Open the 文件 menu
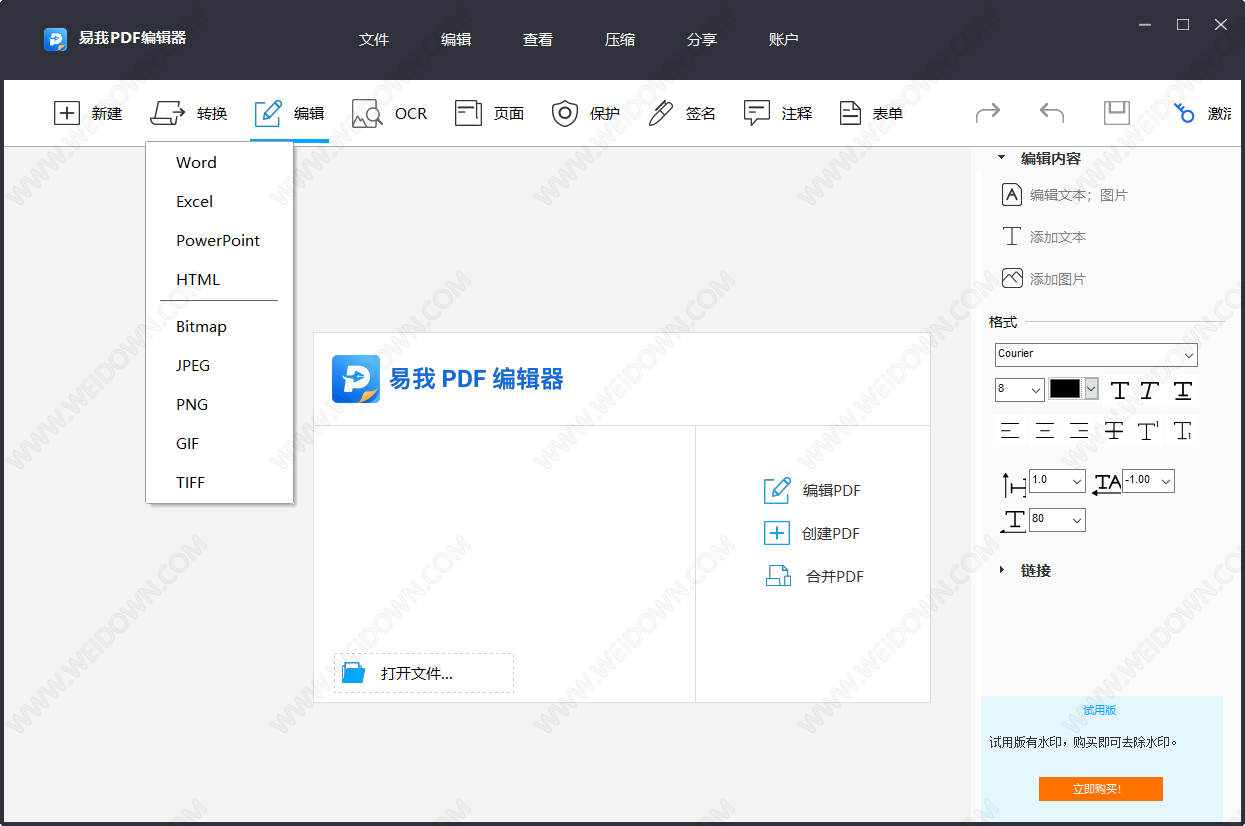Image resolution: width=1245 pixels, height=826 pixels. coord(374,40)
